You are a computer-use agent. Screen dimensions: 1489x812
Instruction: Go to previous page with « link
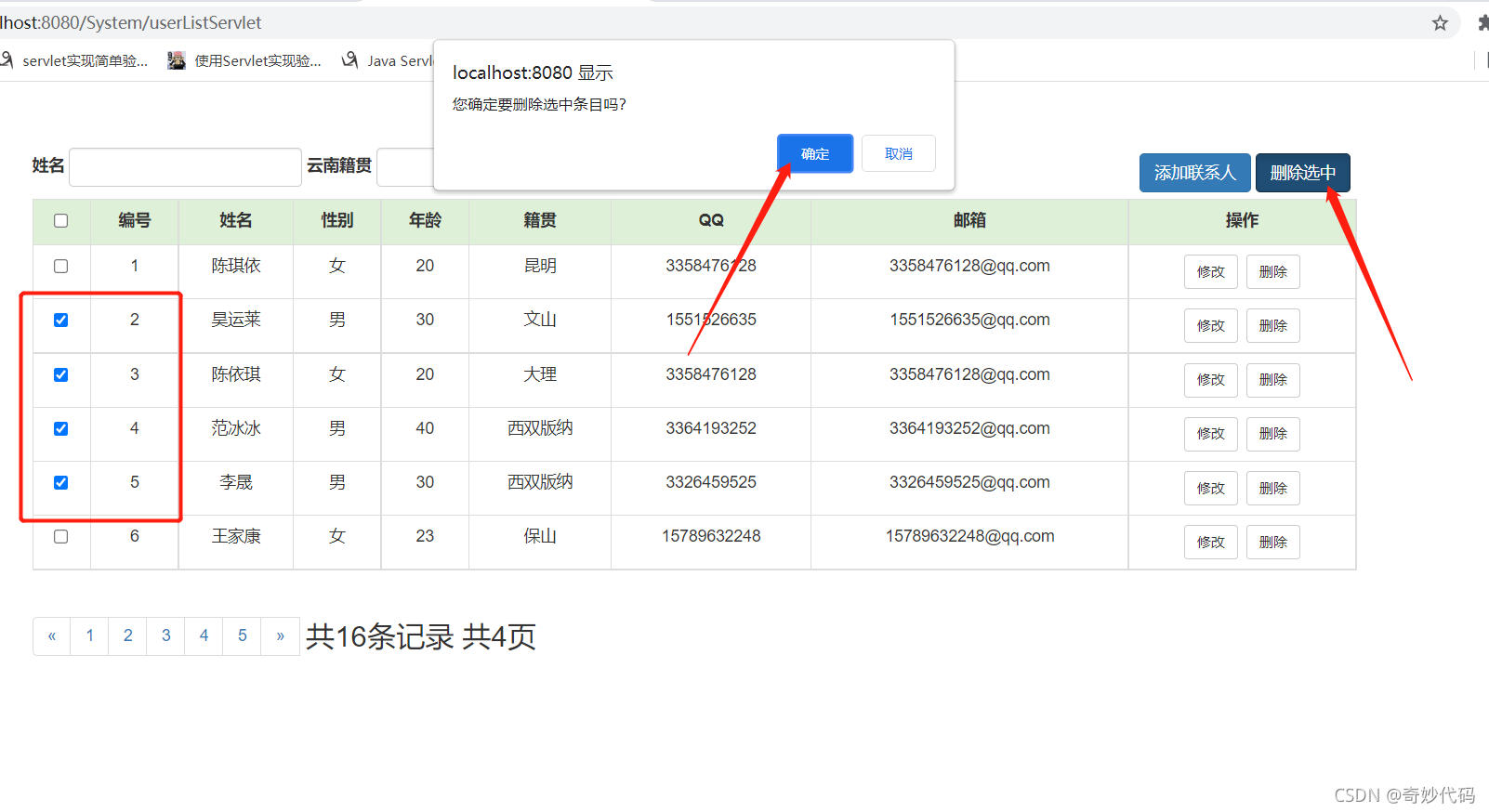tap(52, 636)
